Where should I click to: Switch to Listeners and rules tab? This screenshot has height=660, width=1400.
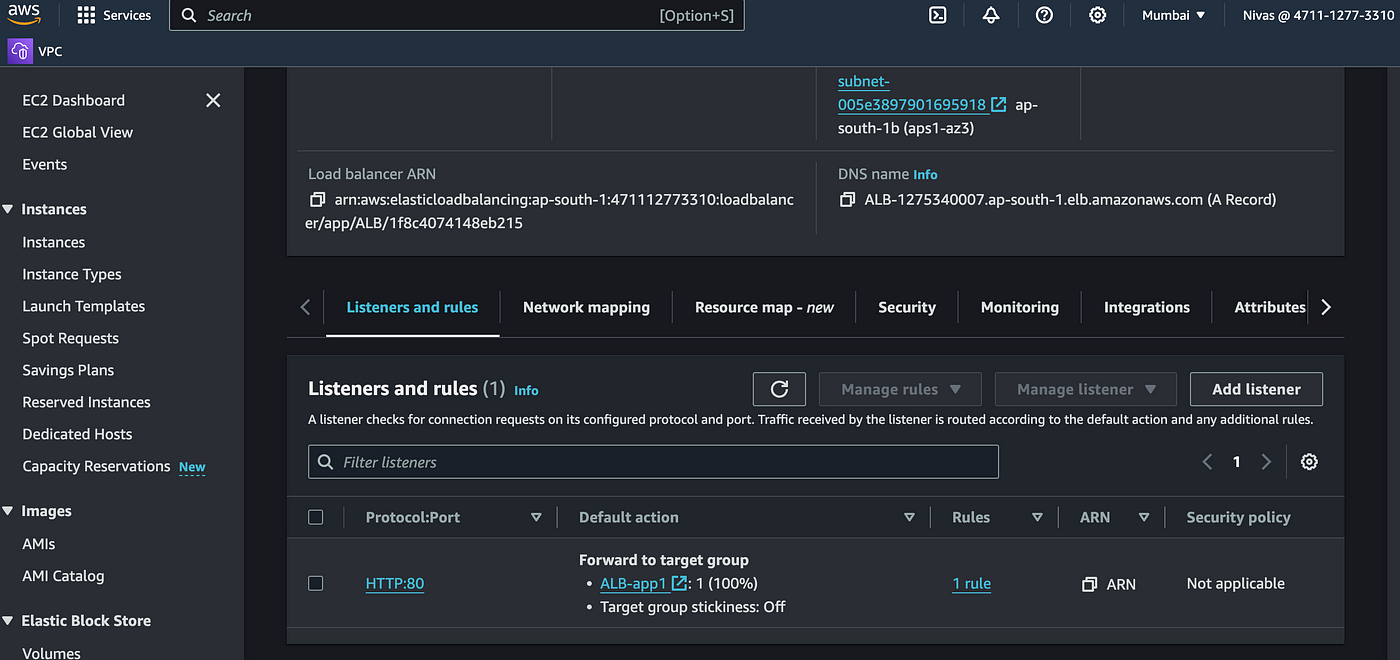pyautogui.click(x=412, y=307)
